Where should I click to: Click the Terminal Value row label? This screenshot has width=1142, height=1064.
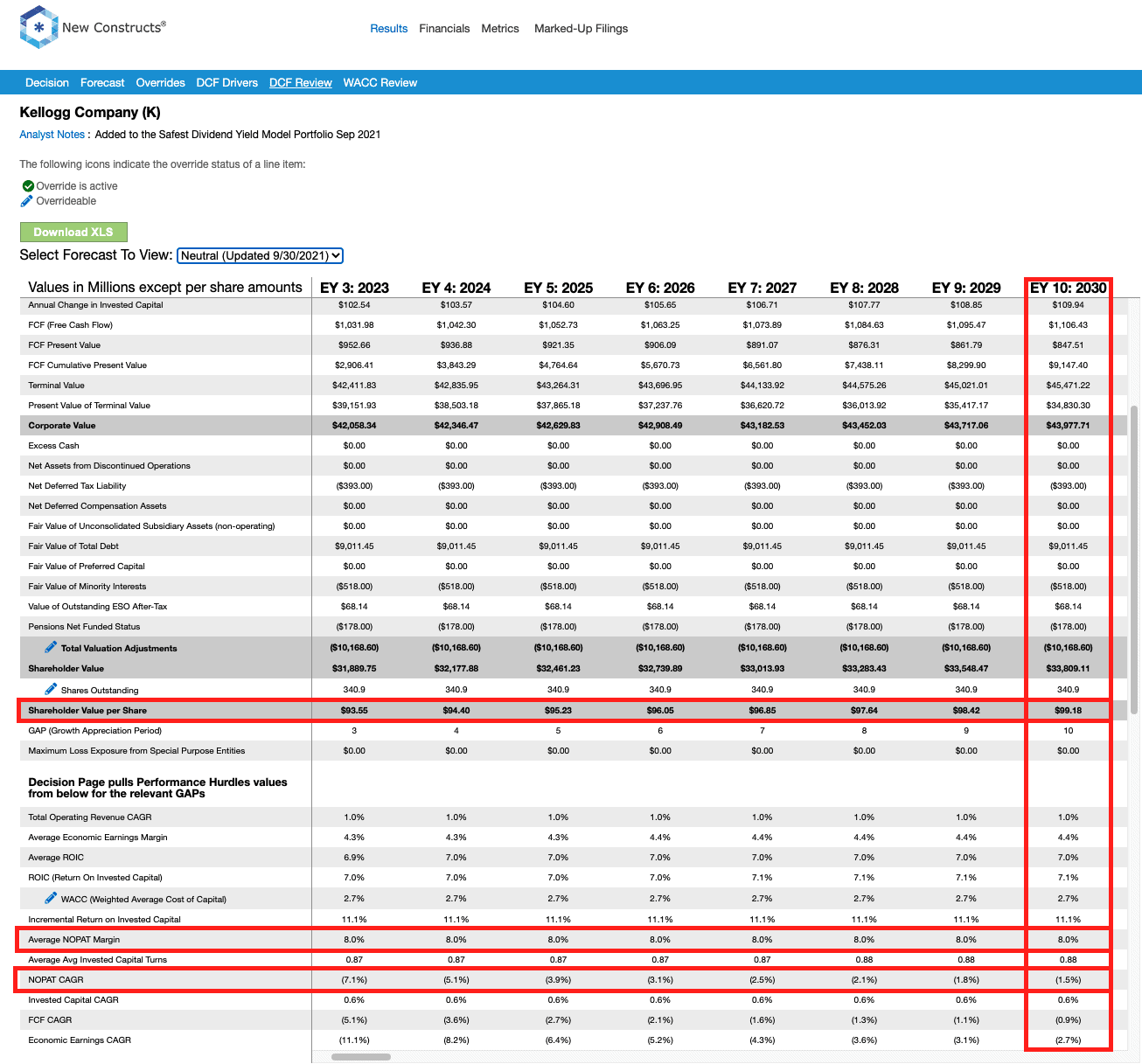pyautogui.click(x=57, y=386)
